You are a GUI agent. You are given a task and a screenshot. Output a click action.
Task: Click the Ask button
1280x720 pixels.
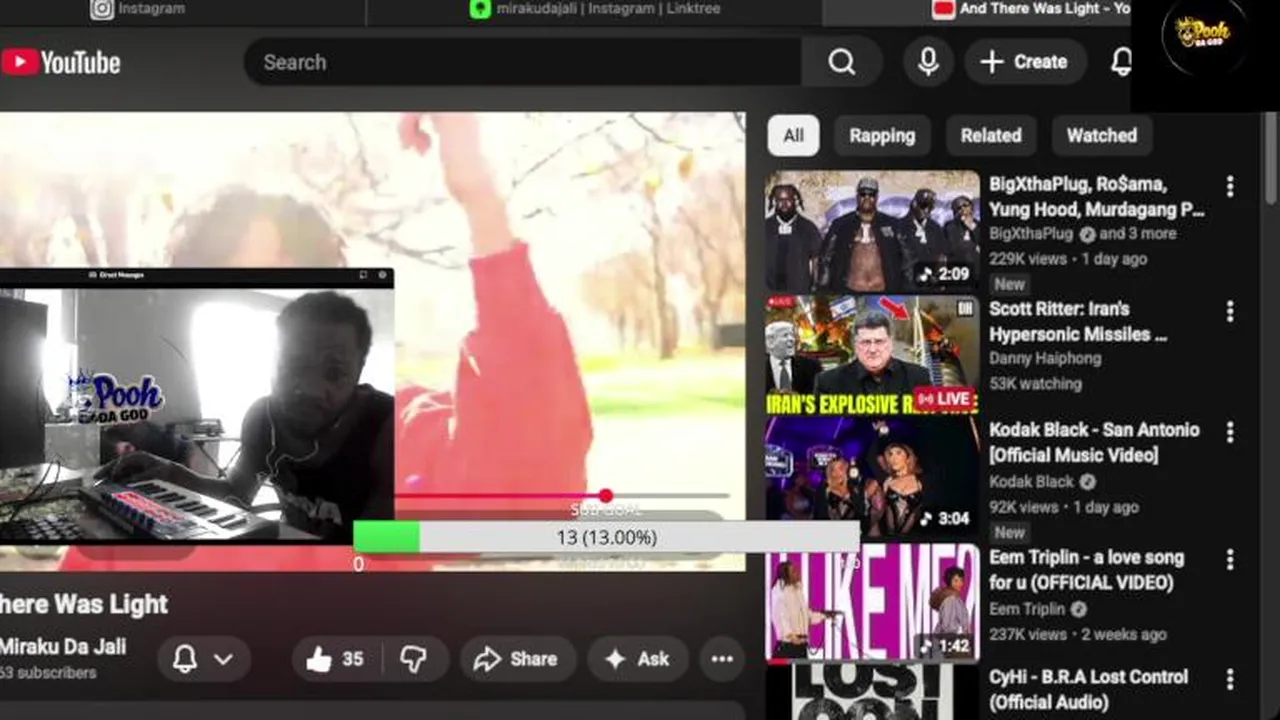[637, 659]
